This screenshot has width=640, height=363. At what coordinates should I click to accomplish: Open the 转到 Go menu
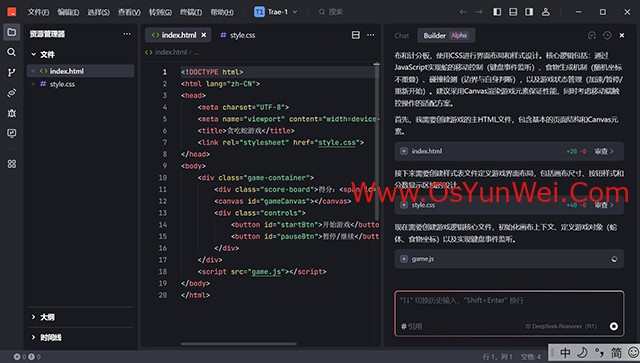point(160,12)
